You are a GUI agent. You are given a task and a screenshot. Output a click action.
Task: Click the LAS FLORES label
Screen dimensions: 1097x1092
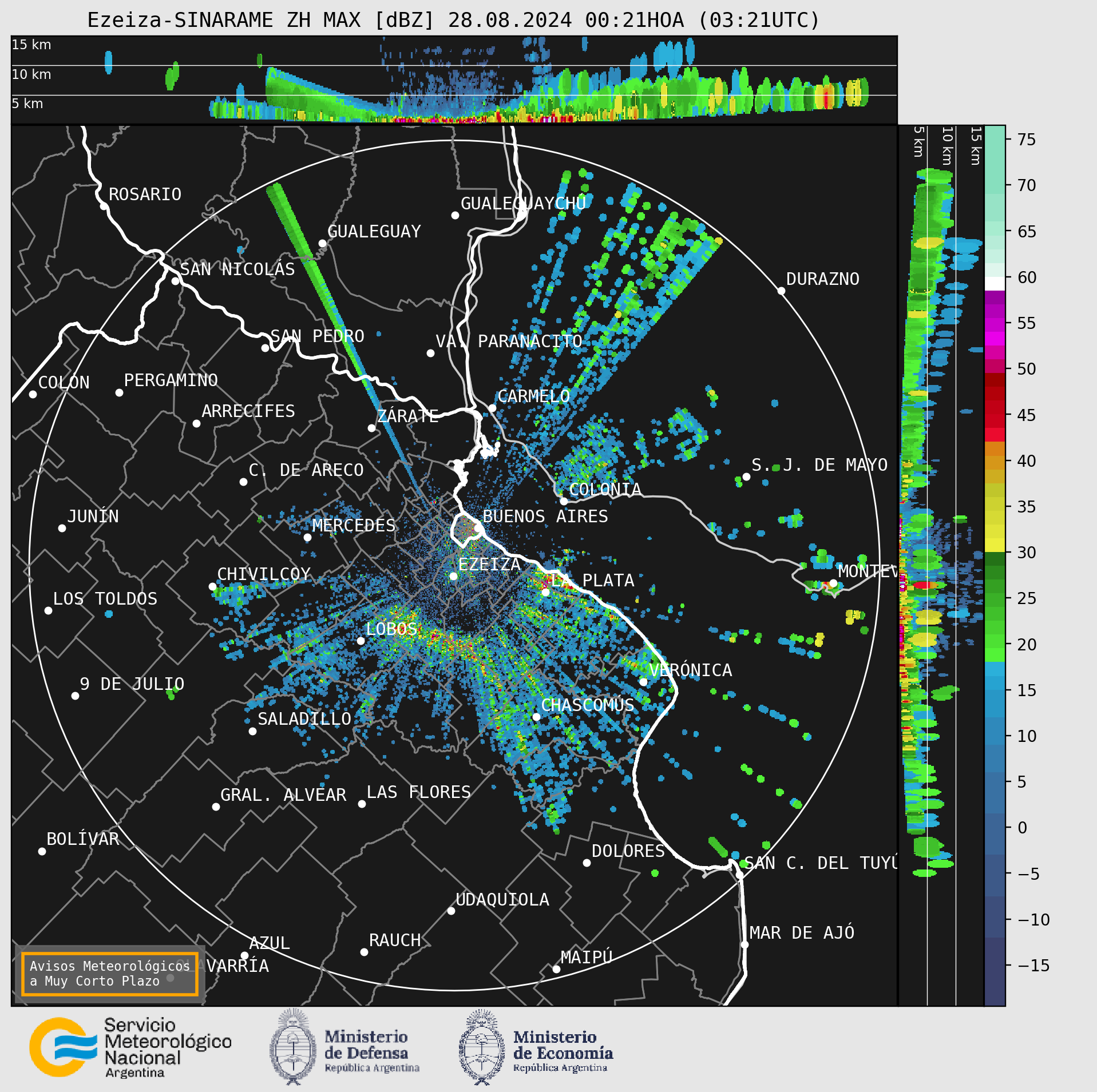pos(418,792)
